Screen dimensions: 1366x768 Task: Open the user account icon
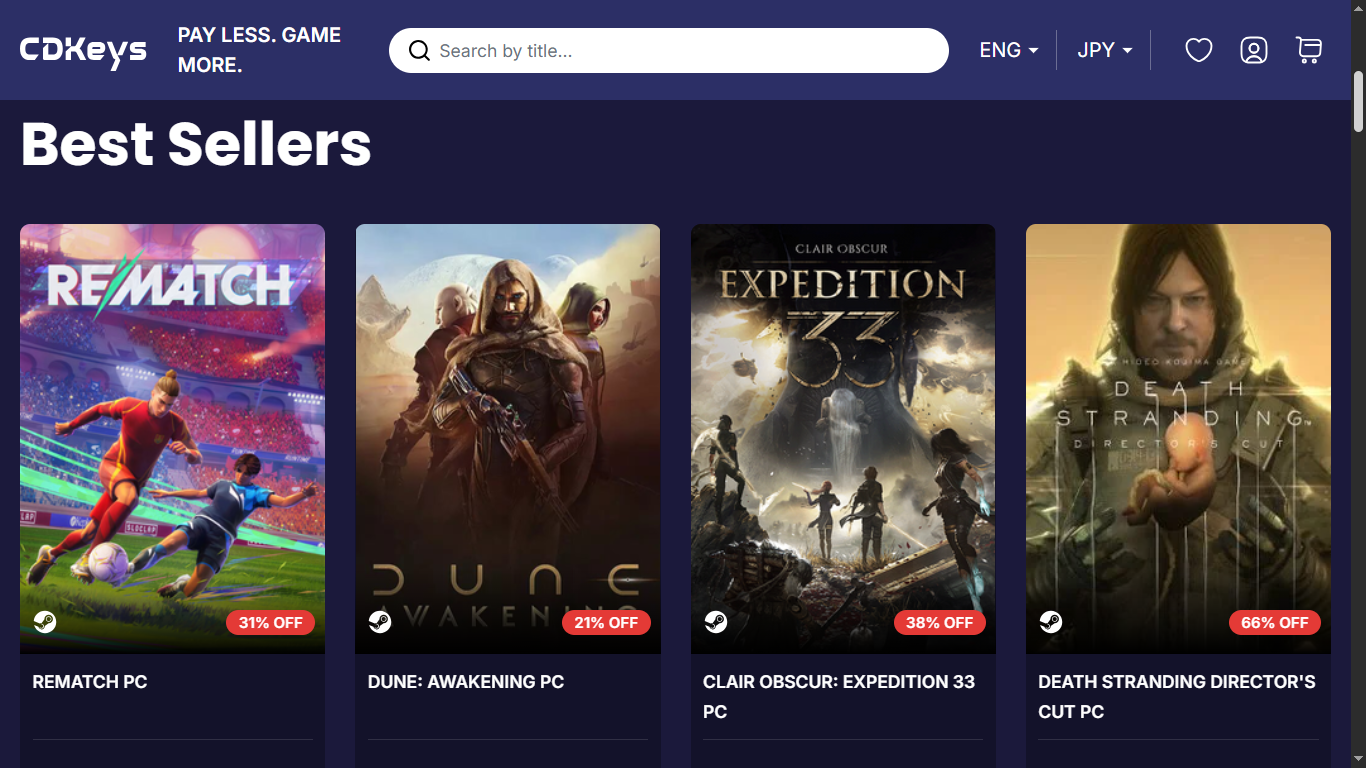1253,50
